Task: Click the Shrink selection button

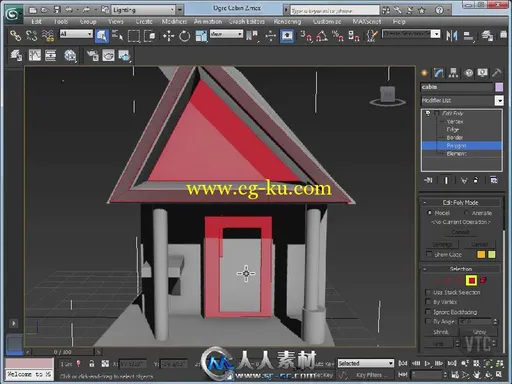Action: pyautogui.click(x=441, y=332)
